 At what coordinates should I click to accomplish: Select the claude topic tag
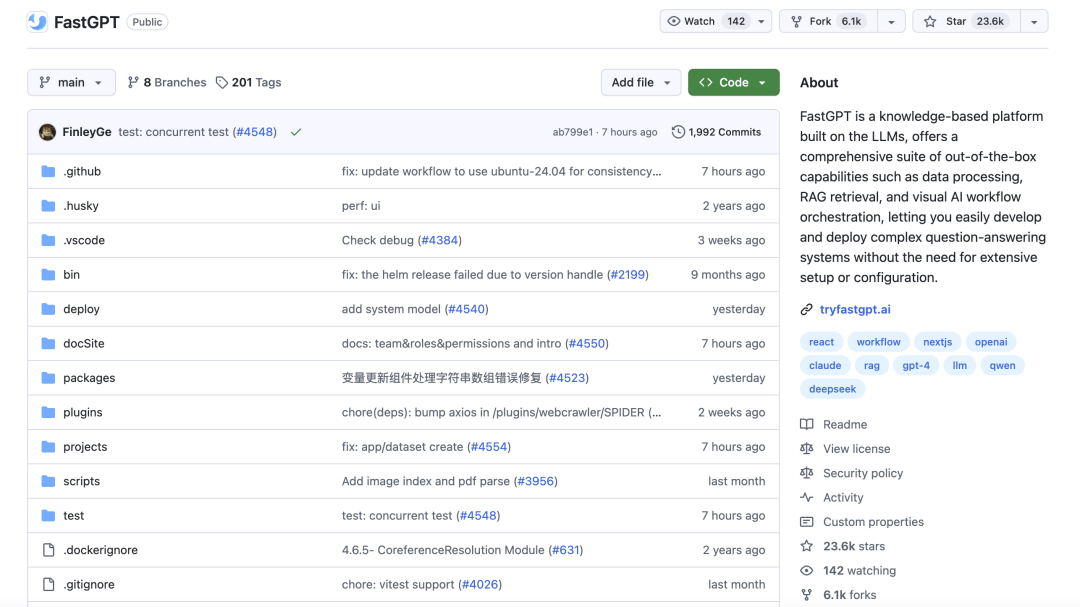tap(825, 365)
